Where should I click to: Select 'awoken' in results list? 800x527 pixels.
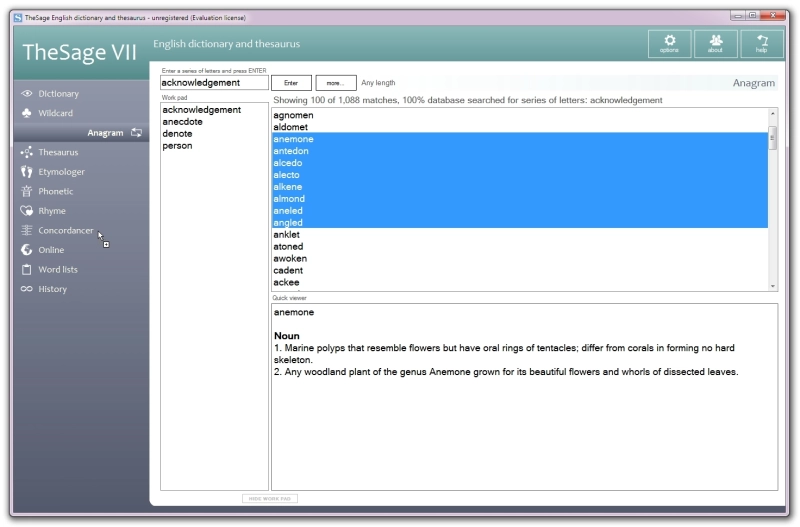(520, 259)
